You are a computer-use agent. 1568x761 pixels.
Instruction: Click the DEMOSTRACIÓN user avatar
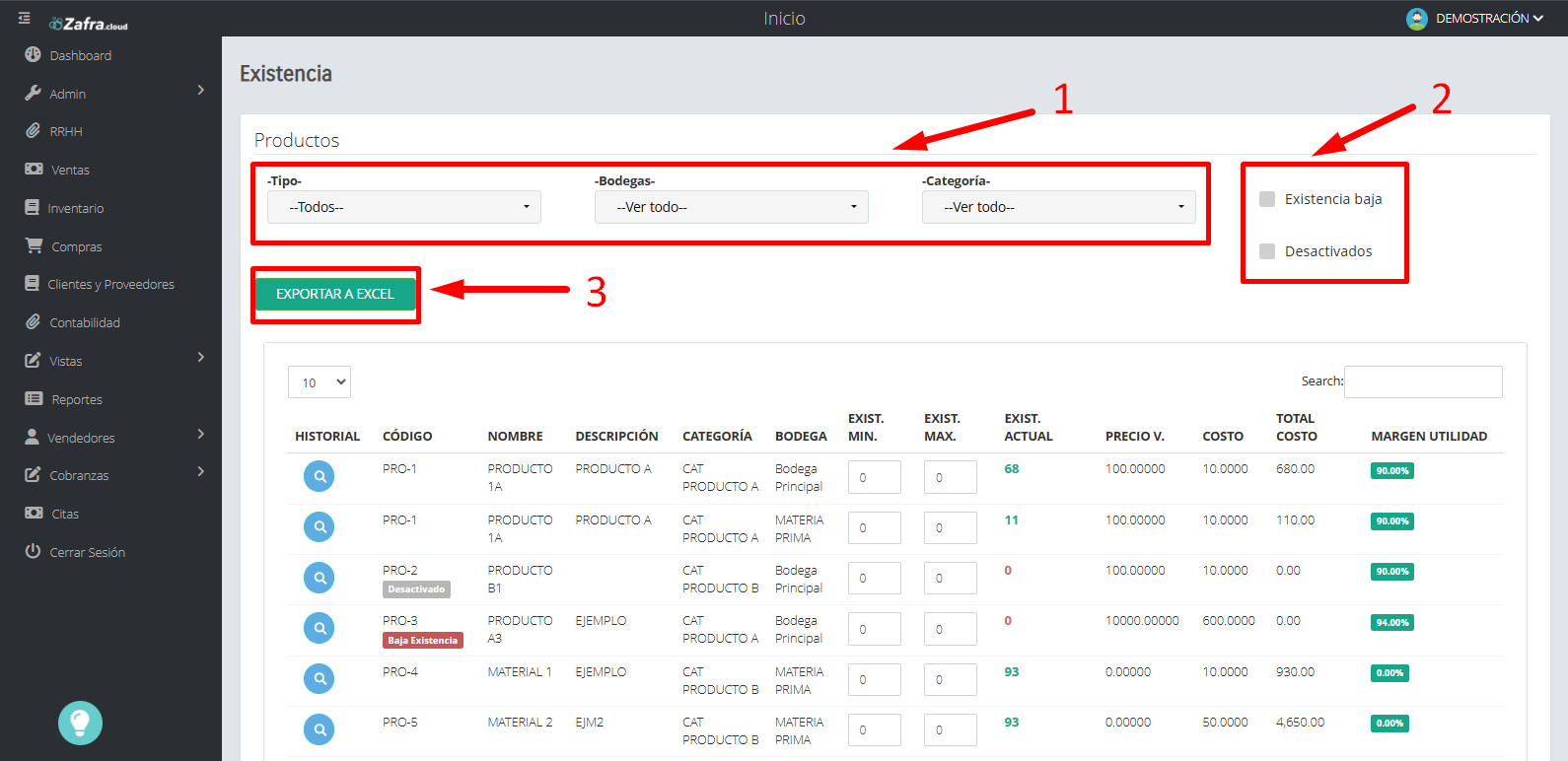click(x=1417, y=19)
